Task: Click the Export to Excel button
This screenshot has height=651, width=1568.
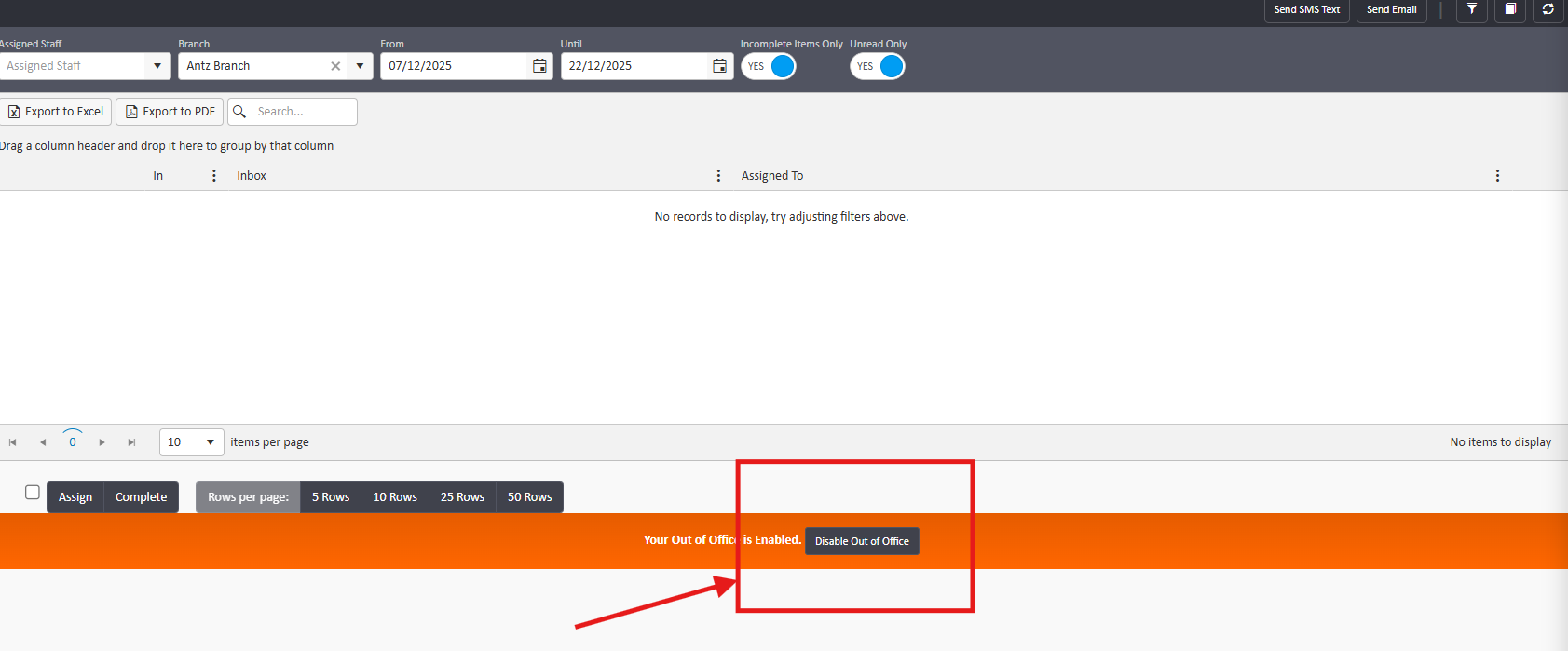Action: point(56,112)
